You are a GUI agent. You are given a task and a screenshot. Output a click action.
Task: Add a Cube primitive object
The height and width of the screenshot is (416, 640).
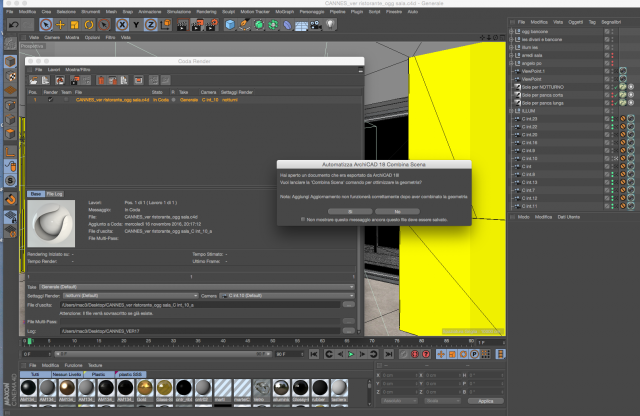click(230, 25)
